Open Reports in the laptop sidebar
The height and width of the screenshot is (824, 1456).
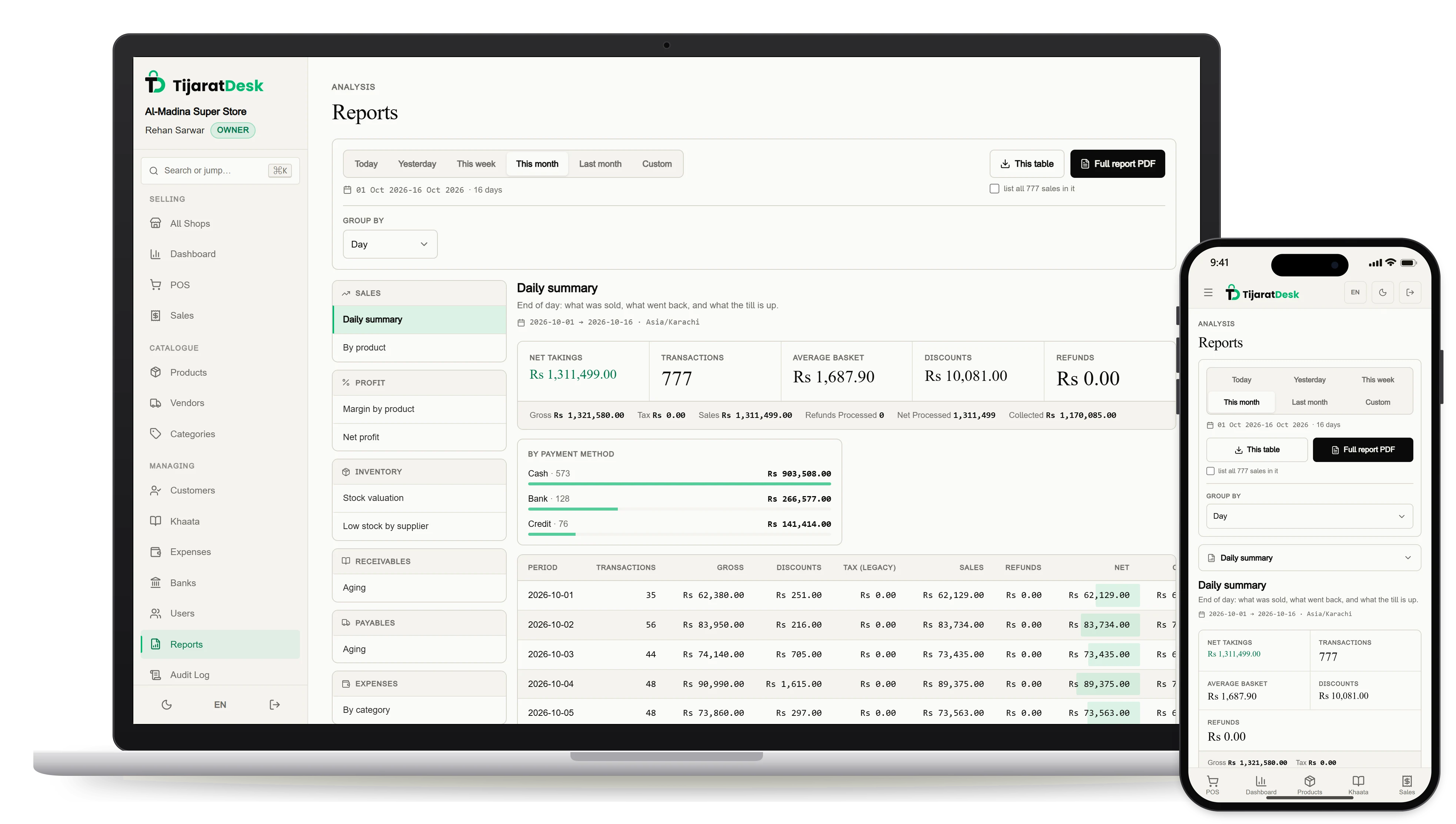[220, 645]
